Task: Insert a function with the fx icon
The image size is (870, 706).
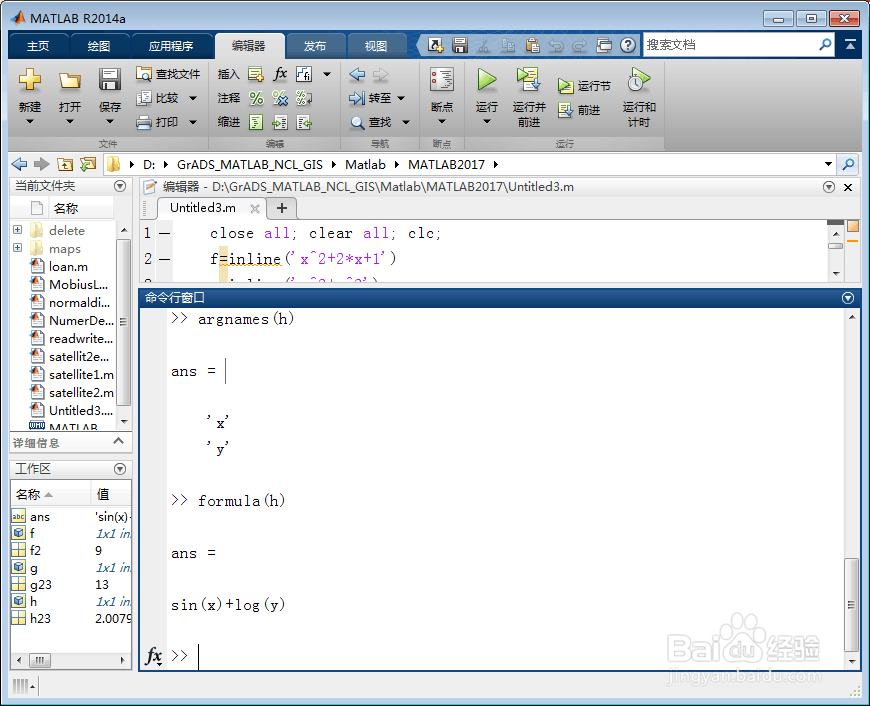Action: [280, 74]
